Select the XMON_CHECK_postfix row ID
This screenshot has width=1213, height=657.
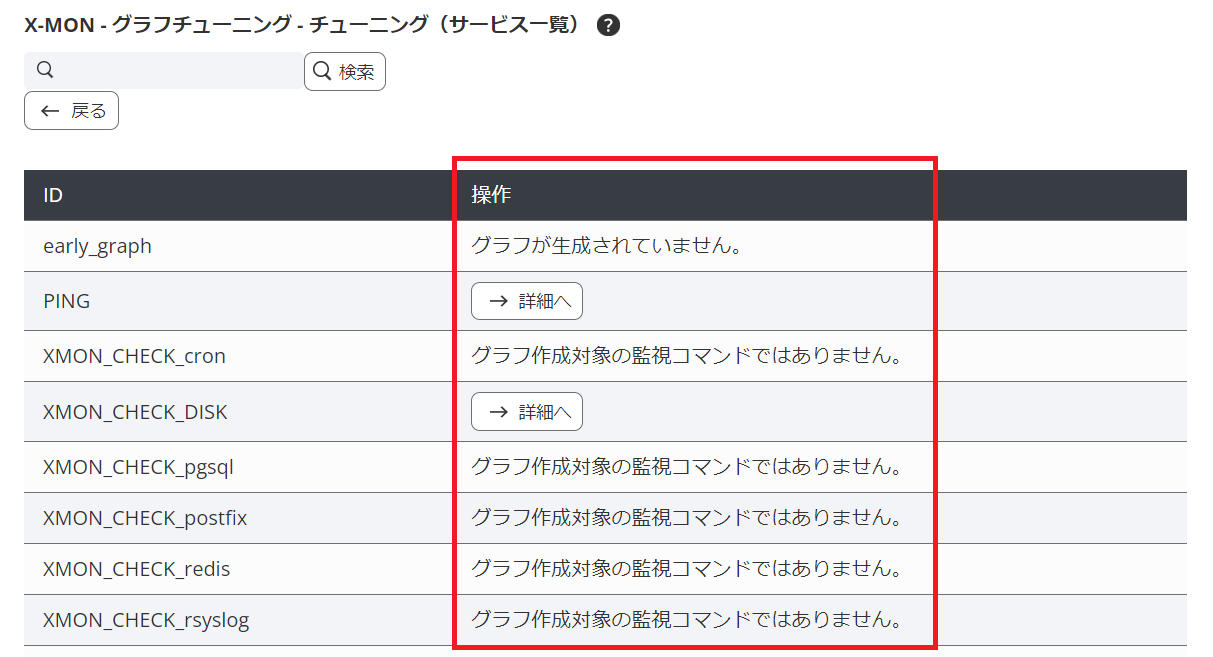[145, 518]
